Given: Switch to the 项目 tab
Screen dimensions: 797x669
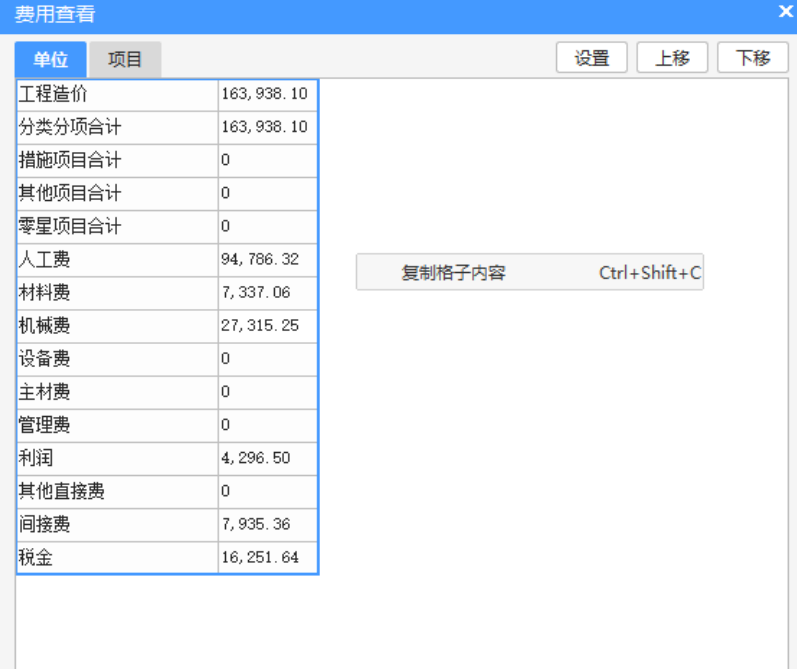Looking at the screenshot, I should 125,59.
